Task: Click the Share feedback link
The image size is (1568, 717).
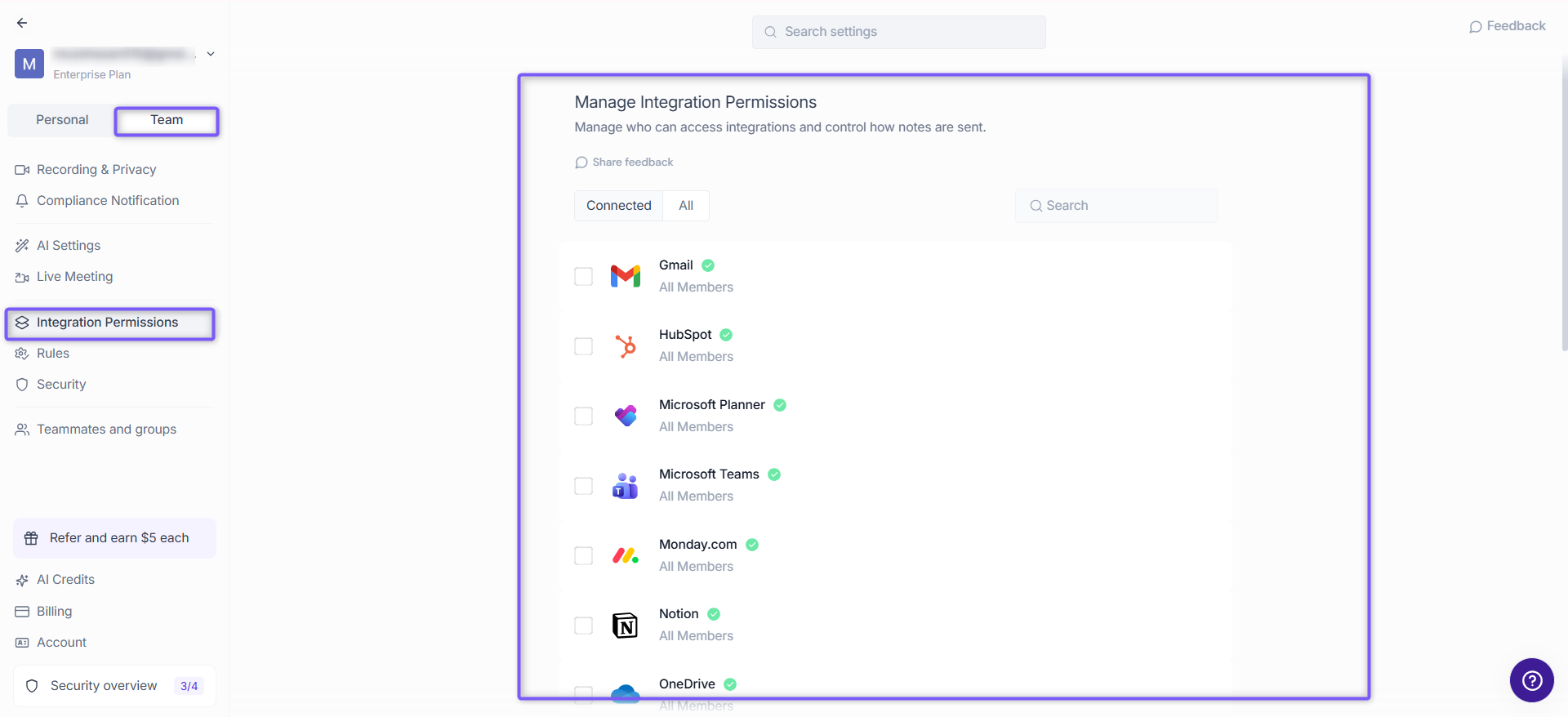Action: point(624,162)
